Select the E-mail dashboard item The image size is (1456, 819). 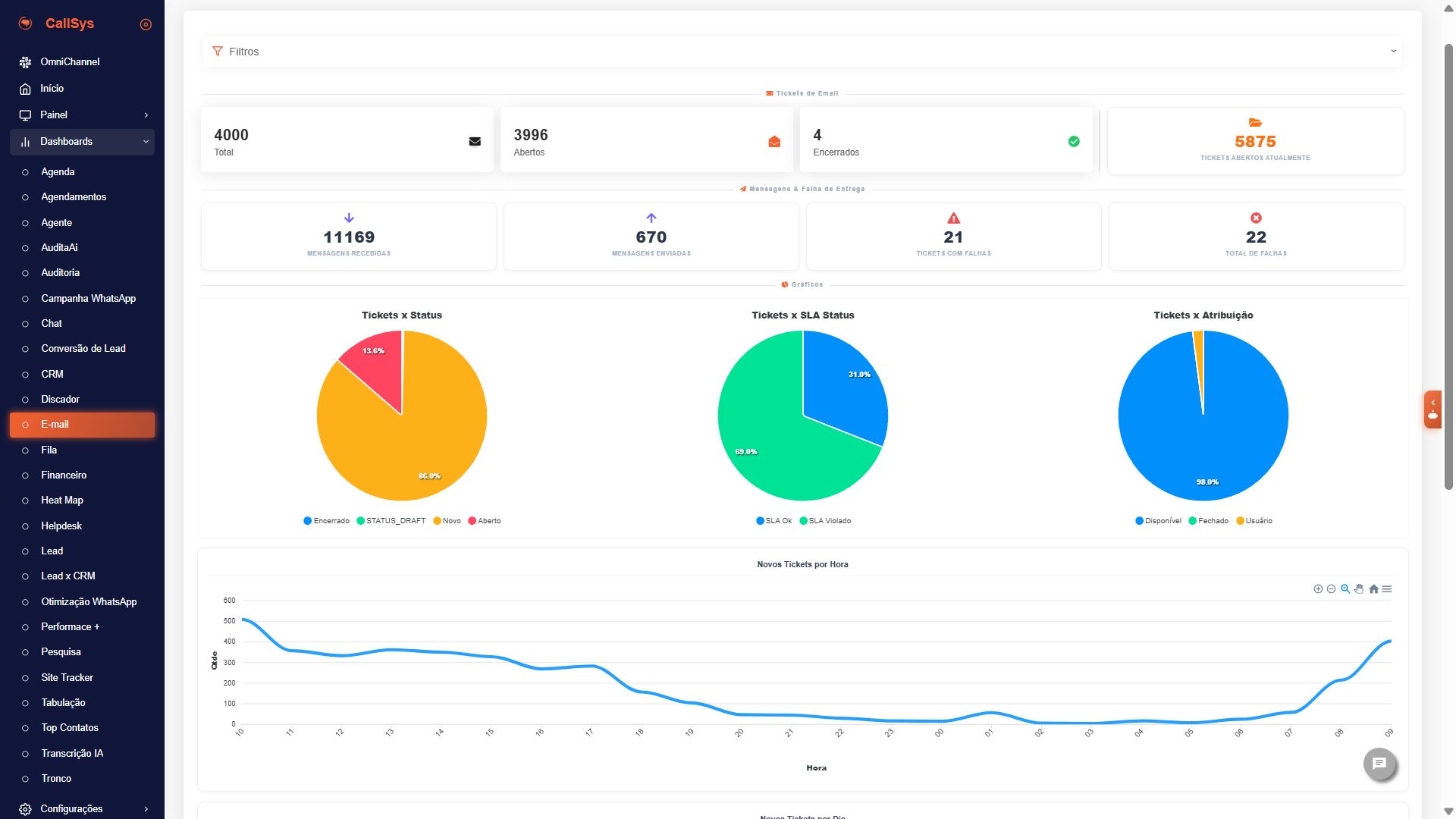(82, 425)
